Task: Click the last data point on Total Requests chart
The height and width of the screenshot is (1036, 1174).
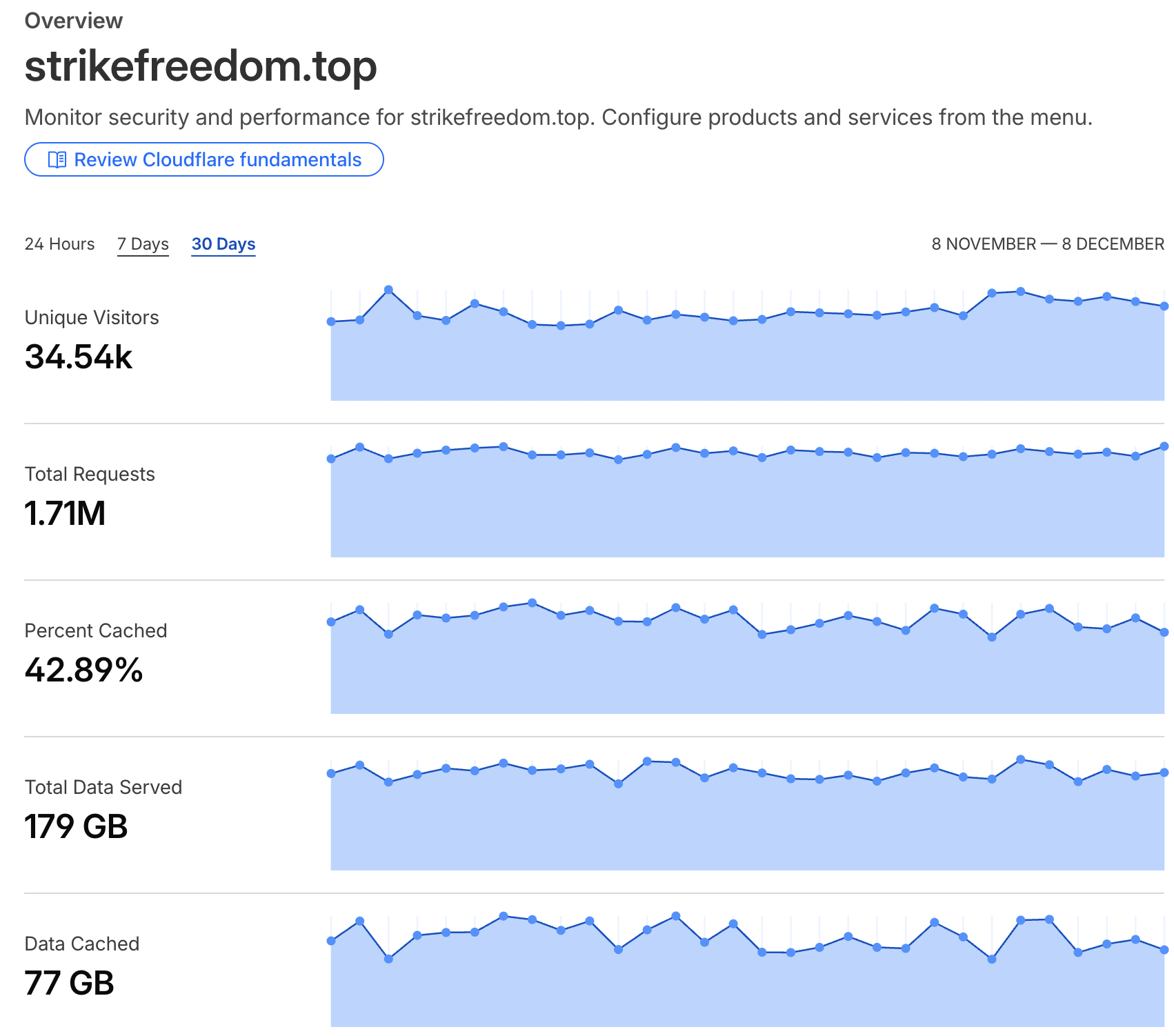Action: pyautogui.click(x=1164, y=446)
